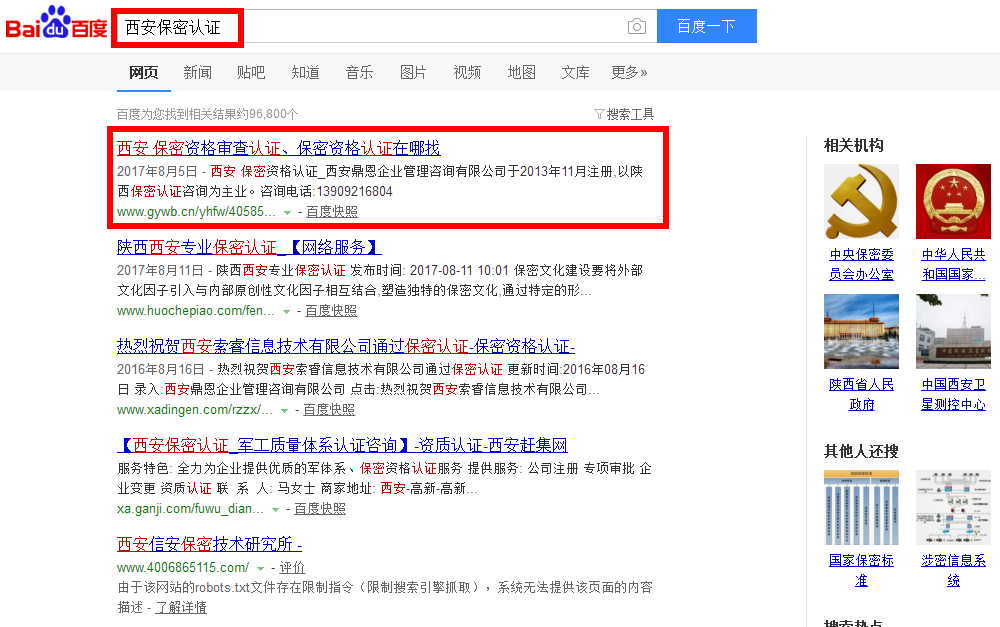
Task: Go to the 地图 tab
Action: click(x=521, y=73)
